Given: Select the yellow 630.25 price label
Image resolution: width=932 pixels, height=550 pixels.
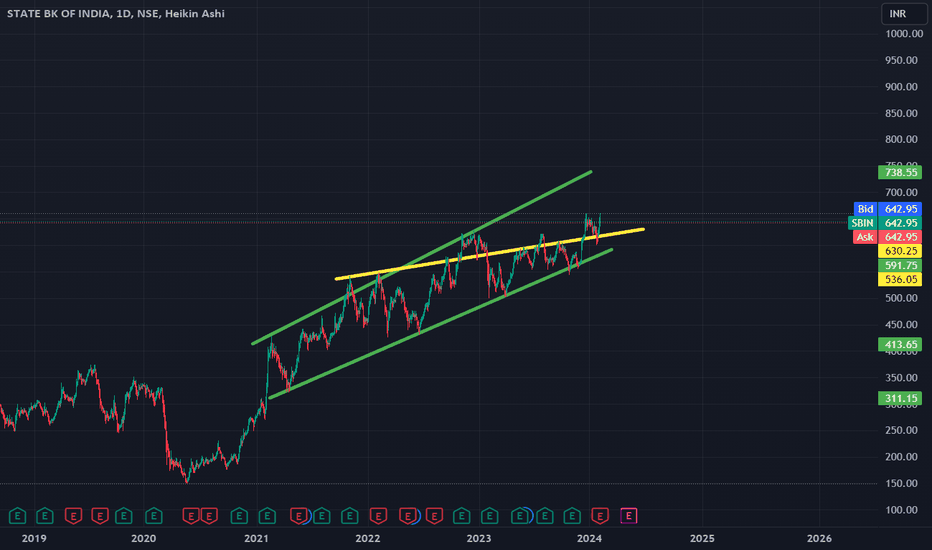Looking at the screenshot, I should tap(900, 251).
